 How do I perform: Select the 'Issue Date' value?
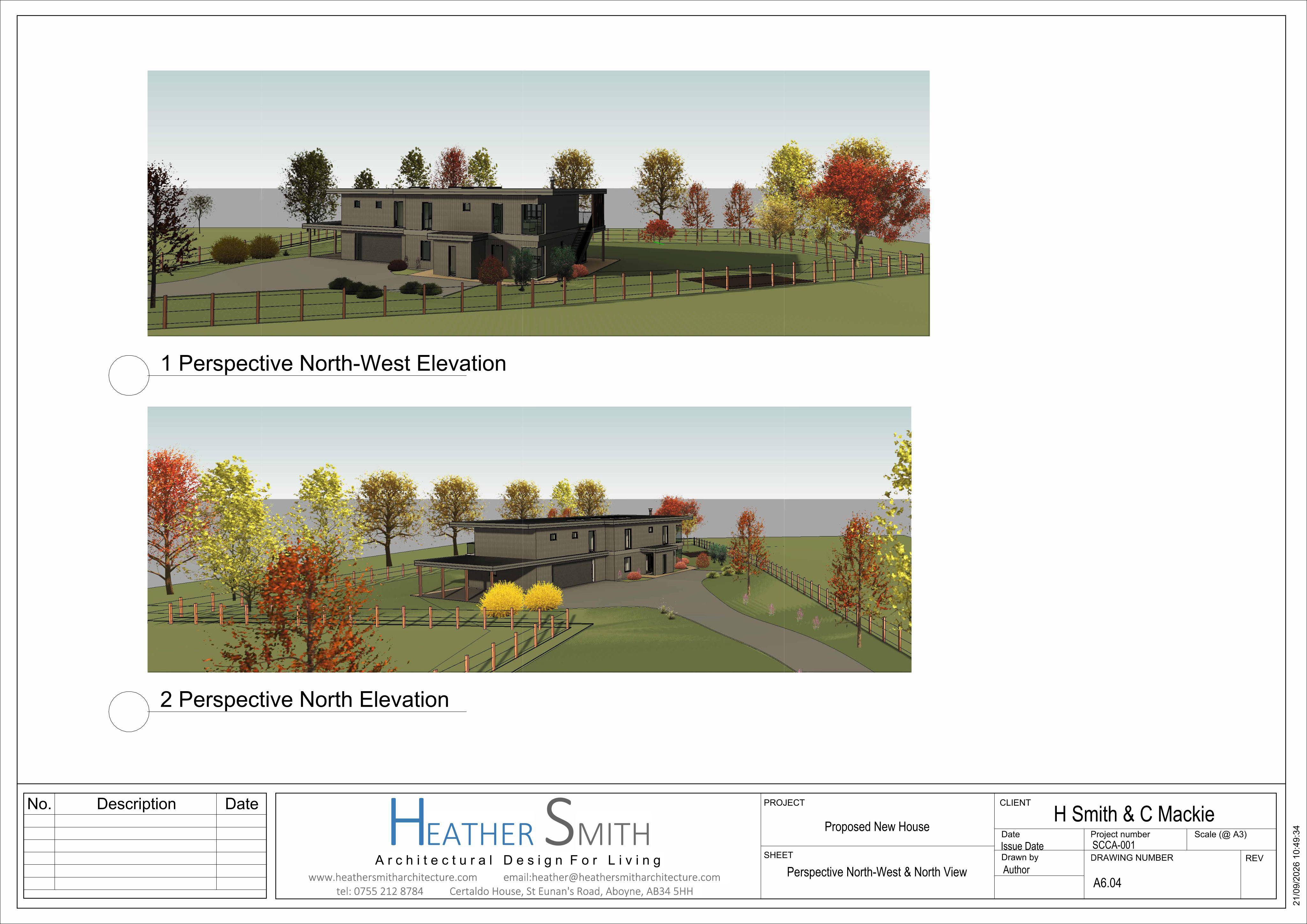1022,846
